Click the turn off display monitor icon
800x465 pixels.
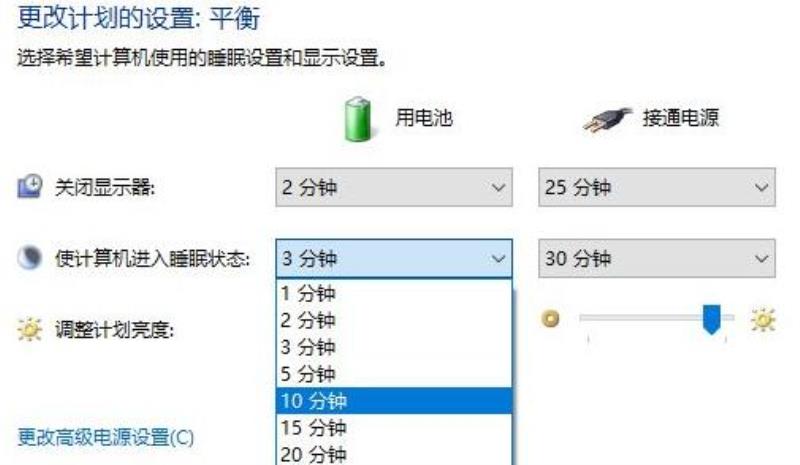(30, 186)
